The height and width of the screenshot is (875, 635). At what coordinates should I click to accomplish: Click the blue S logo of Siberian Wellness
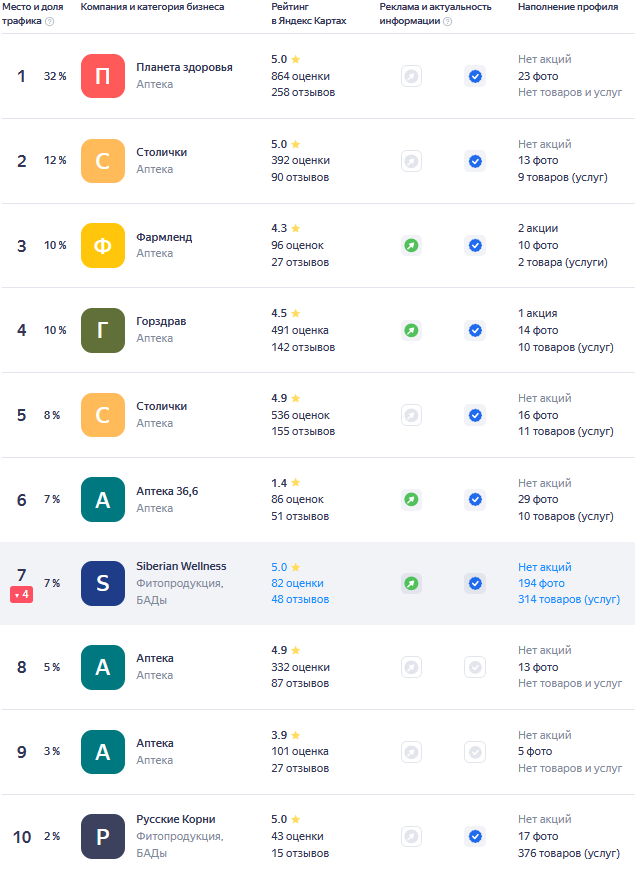click(103, 583)
